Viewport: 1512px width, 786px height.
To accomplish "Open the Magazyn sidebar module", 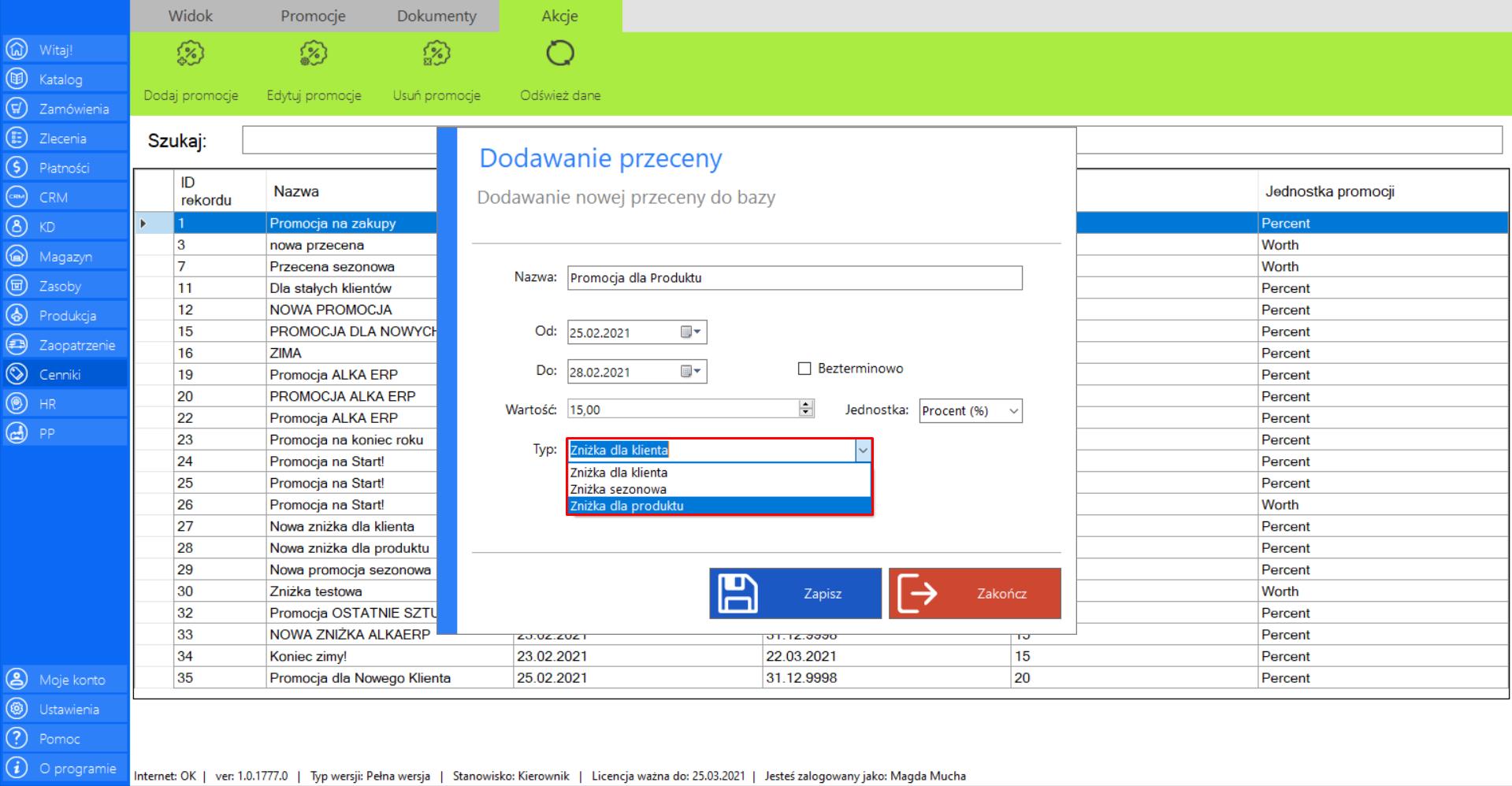I will pyautogui.click(x=65, y=257).
